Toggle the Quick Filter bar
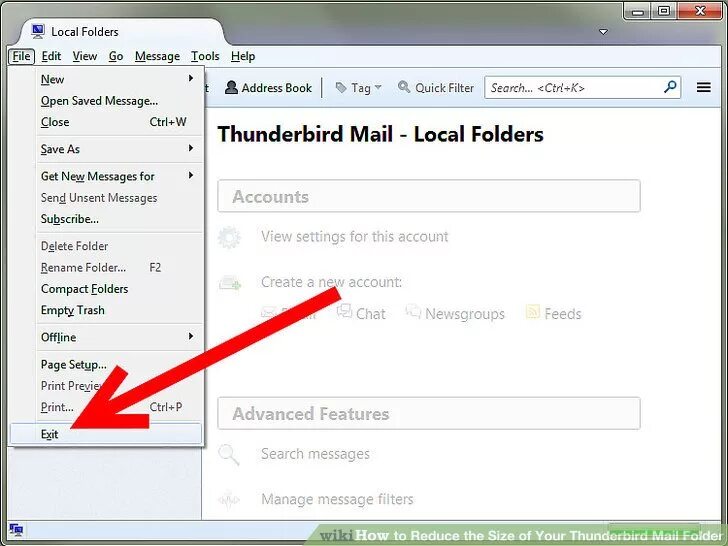This screenshot has height=546, width=728. pos(436,88)
